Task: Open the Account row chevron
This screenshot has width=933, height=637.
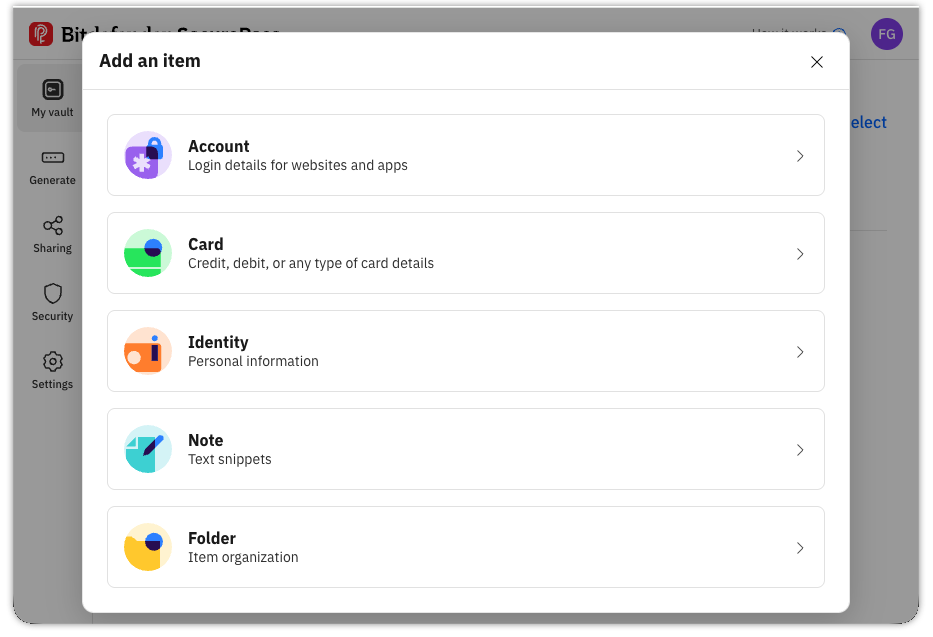Action: point(800,156)
